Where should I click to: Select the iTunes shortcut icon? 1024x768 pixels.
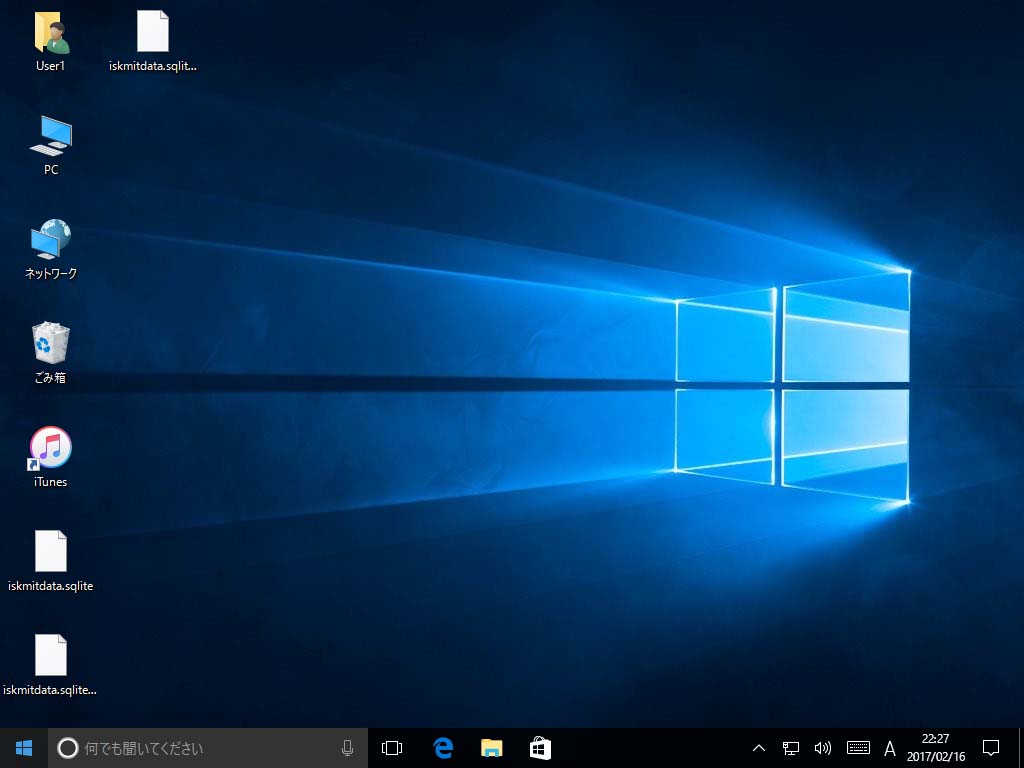click(x=51, y=448)
